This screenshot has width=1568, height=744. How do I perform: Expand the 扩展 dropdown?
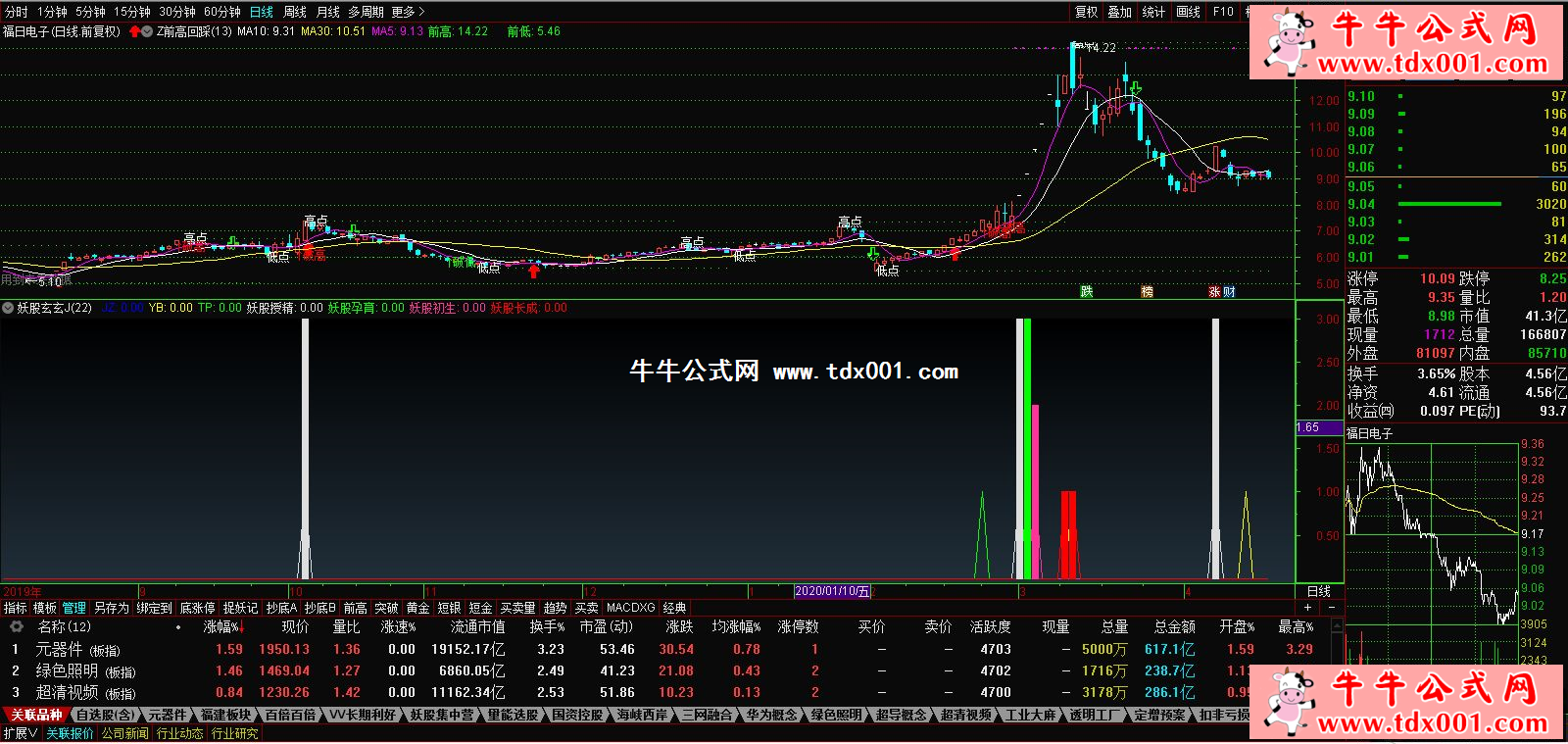(20, 733)
